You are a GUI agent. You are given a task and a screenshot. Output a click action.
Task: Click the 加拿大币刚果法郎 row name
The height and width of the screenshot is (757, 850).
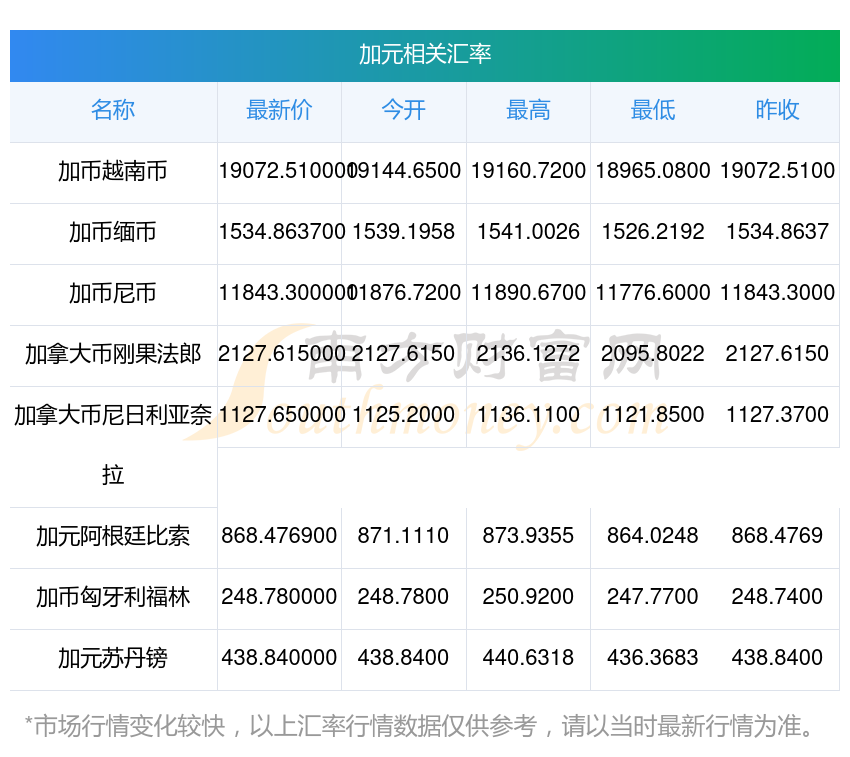click(113, 354)
